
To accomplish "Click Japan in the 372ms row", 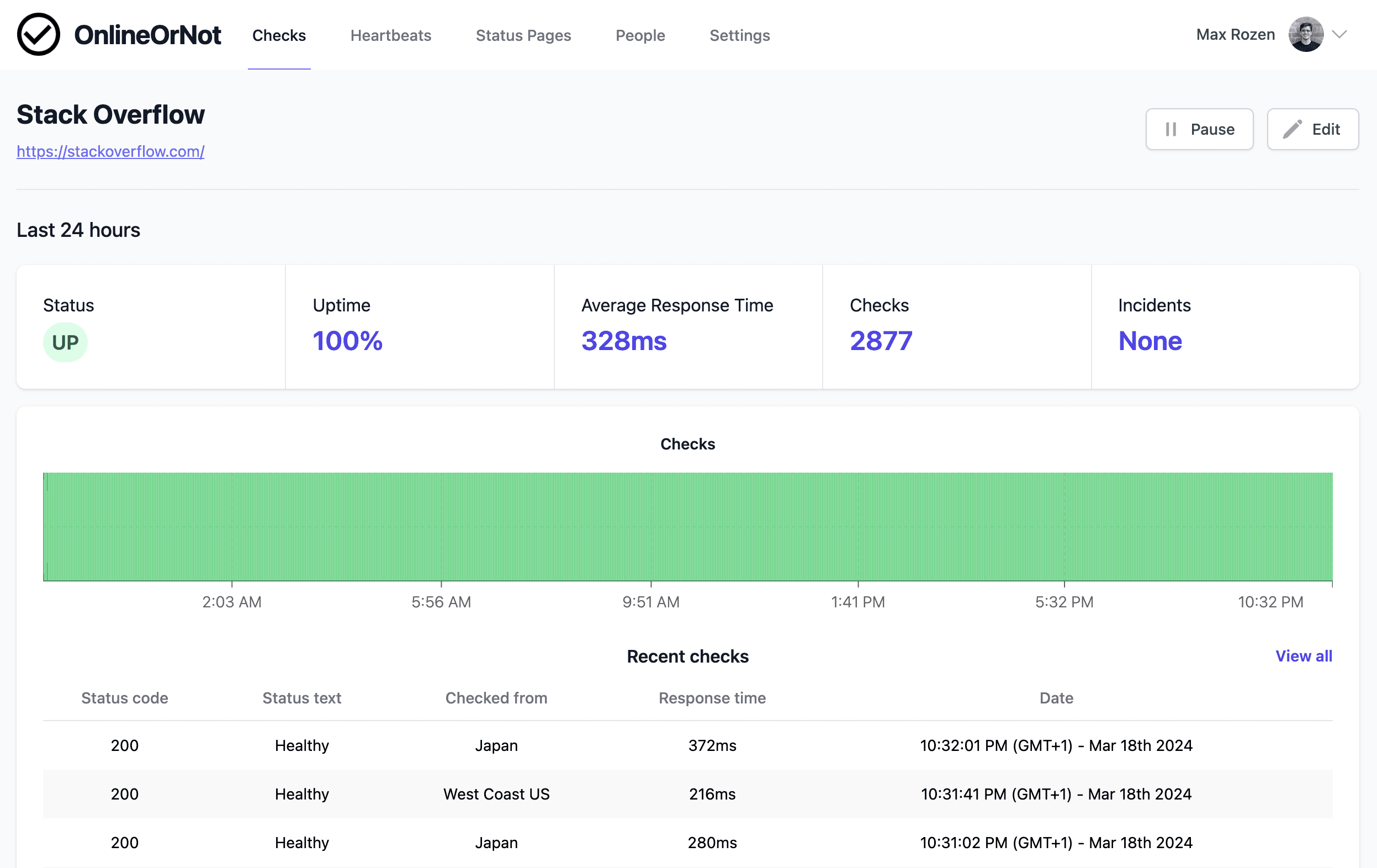I will [x=496, y=745].
